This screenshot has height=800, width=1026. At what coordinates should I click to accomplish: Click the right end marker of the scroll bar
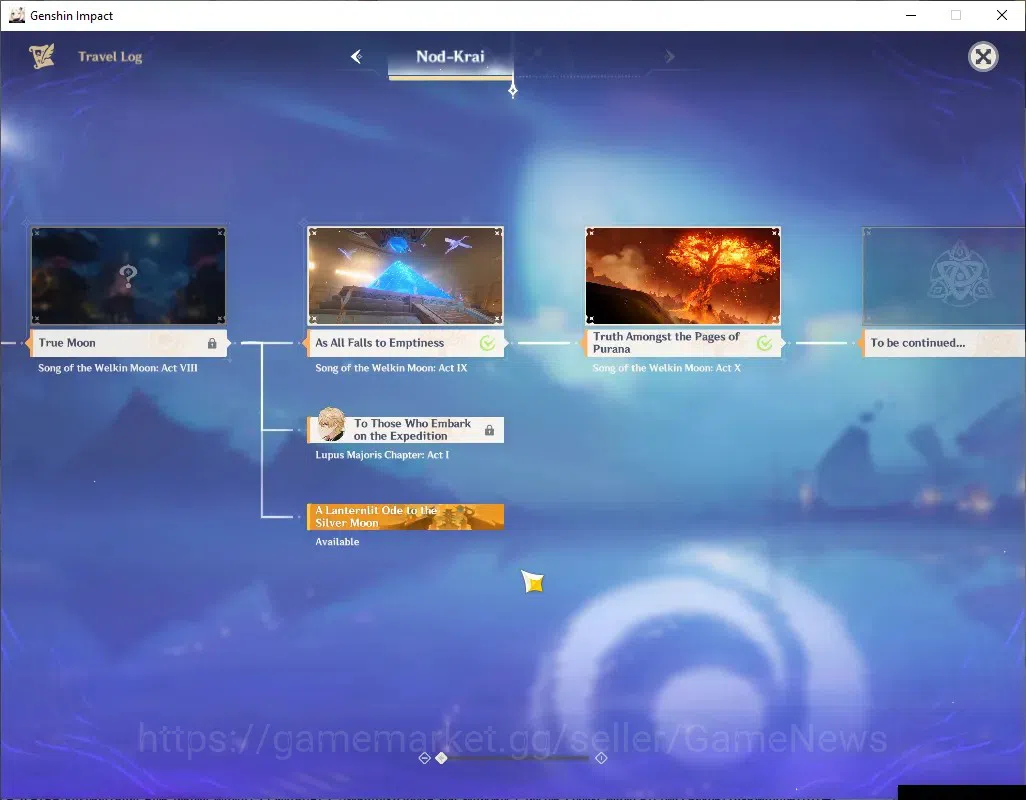601,758
